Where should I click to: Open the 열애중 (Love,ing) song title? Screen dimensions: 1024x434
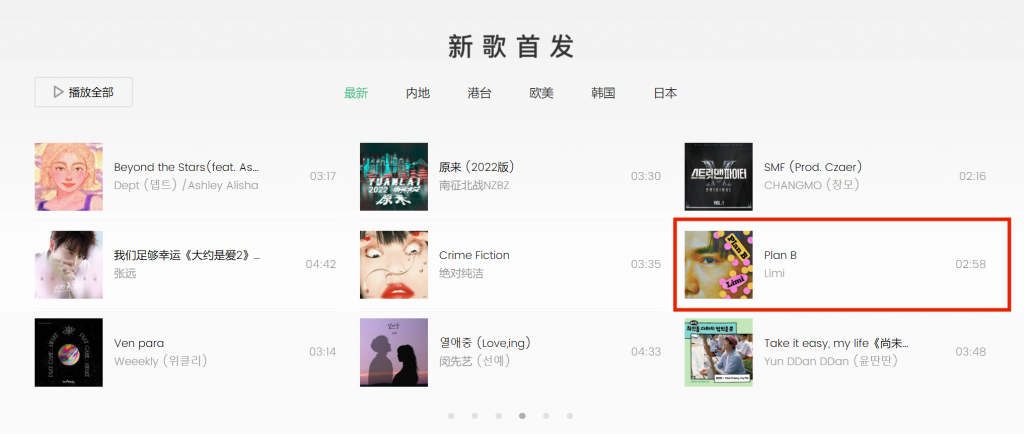pos(485,343)
